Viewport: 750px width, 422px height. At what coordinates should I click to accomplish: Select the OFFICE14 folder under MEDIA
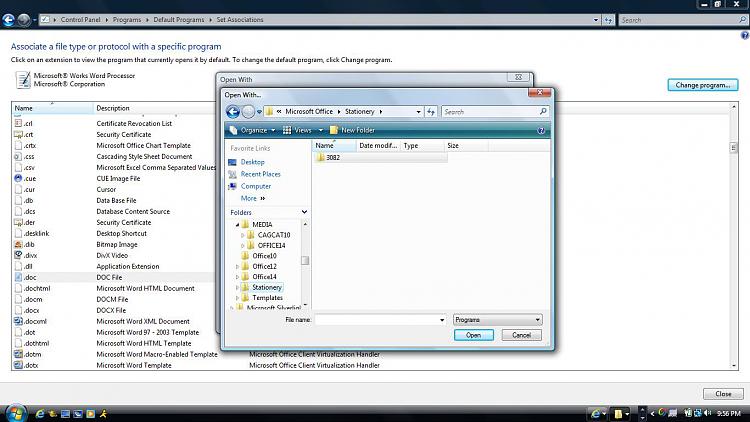(271, 245)
